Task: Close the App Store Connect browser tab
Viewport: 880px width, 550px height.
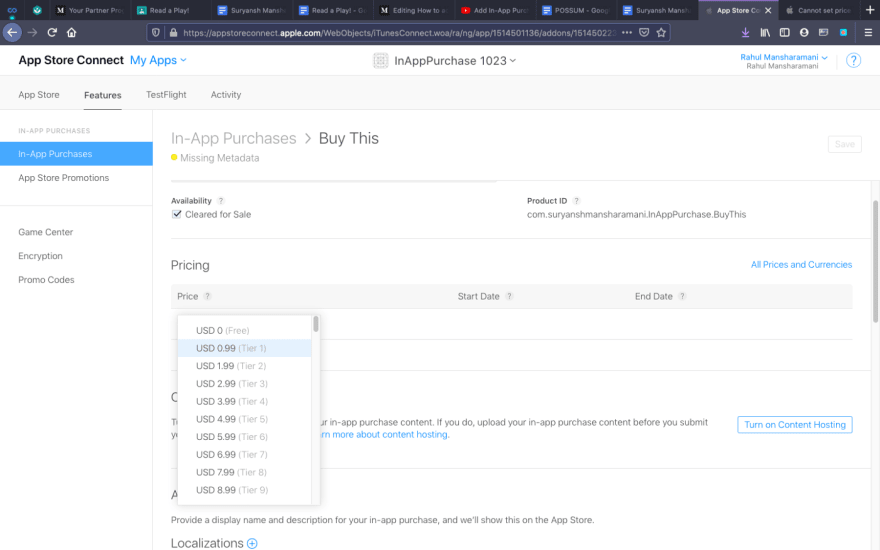Action: click(x=768, y=10)
